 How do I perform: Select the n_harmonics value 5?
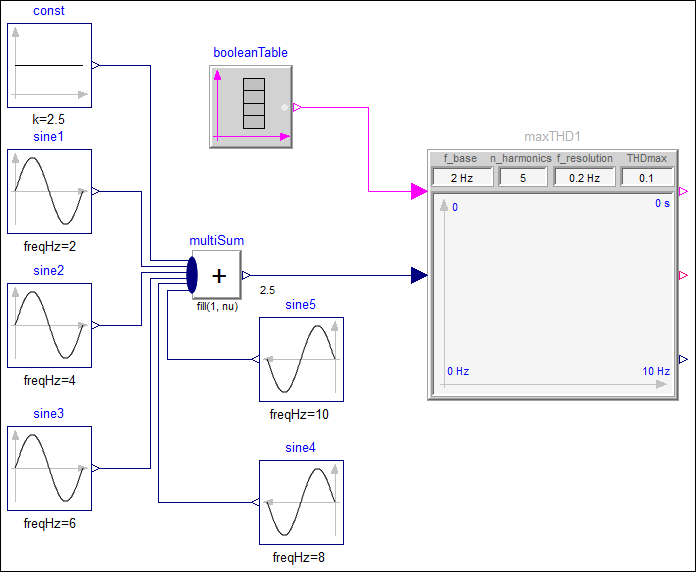coord(521,177)
